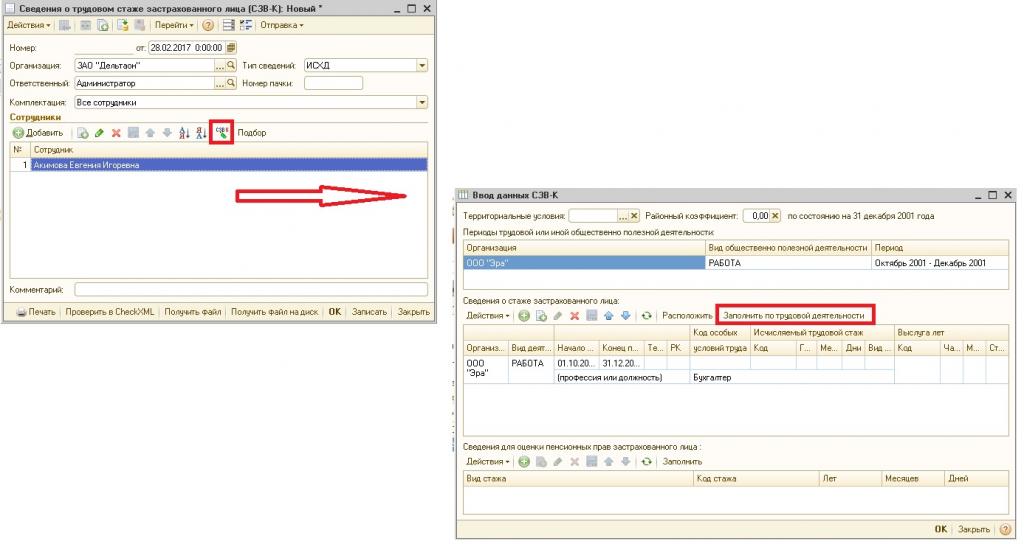Screen dimensions: 1024x547
Task: Expand the Тип сведений dropdown
Action: [x=422, y=66]
